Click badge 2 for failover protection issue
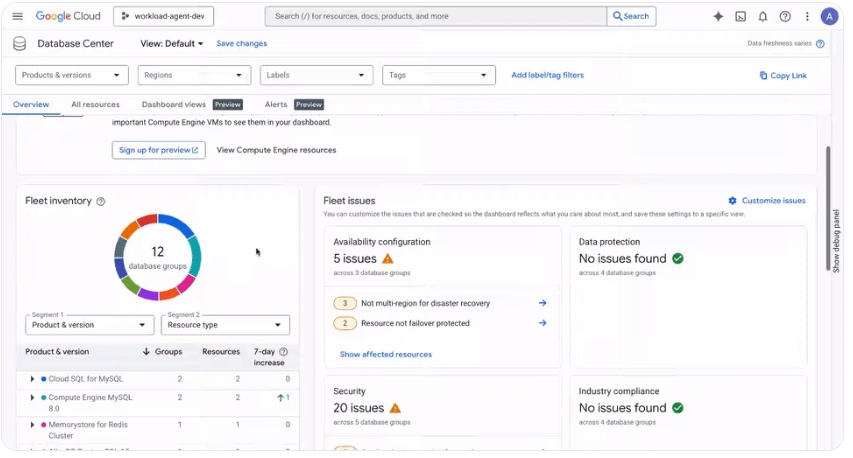 tap(345, 323)
